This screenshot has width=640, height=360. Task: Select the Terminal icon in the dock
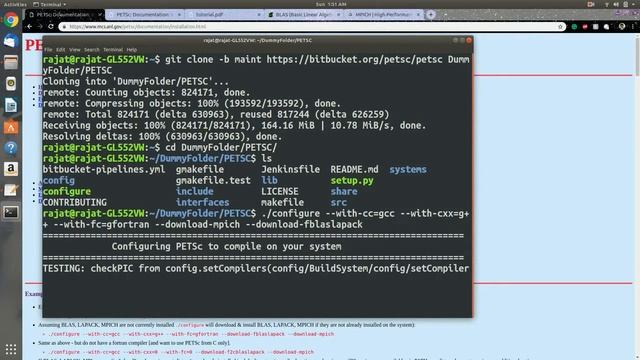(11, 212)
